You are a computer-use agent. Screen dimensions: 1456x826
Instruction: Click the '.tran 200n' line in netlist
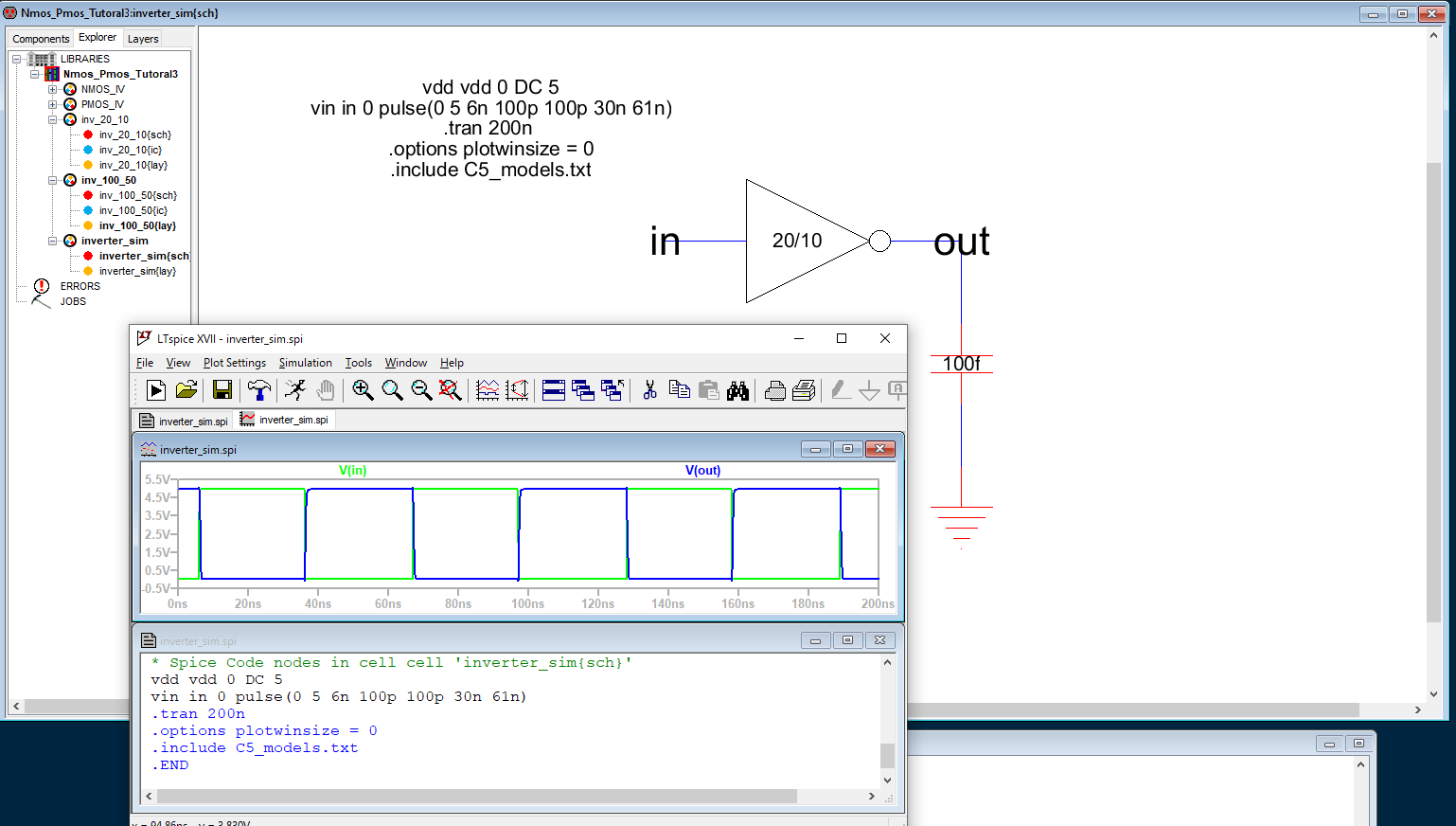click(x=198, y=714)
